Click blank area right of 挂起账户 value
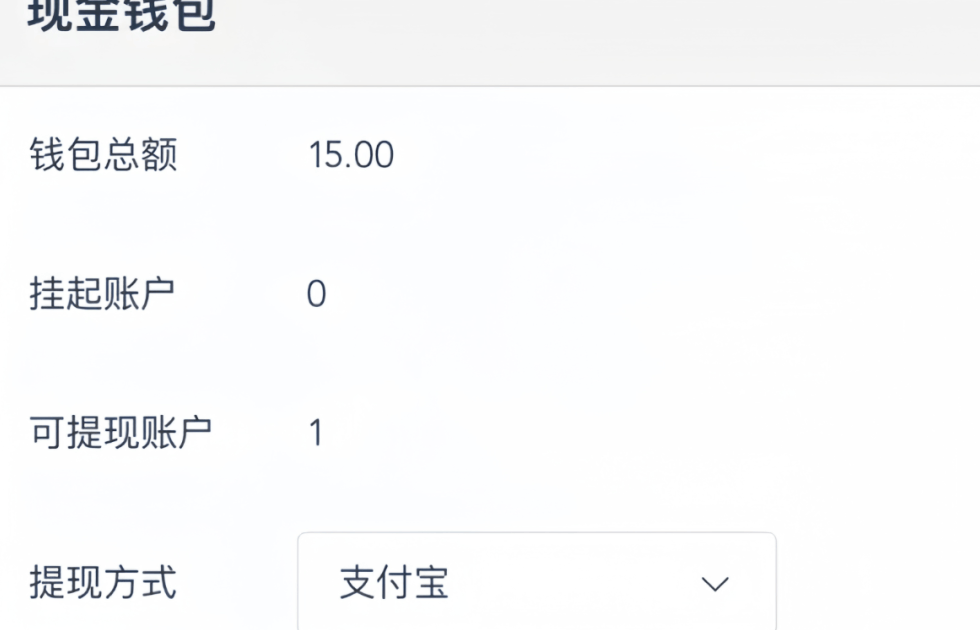The height and width of the screenshot is (630, 980). (650, 295)
